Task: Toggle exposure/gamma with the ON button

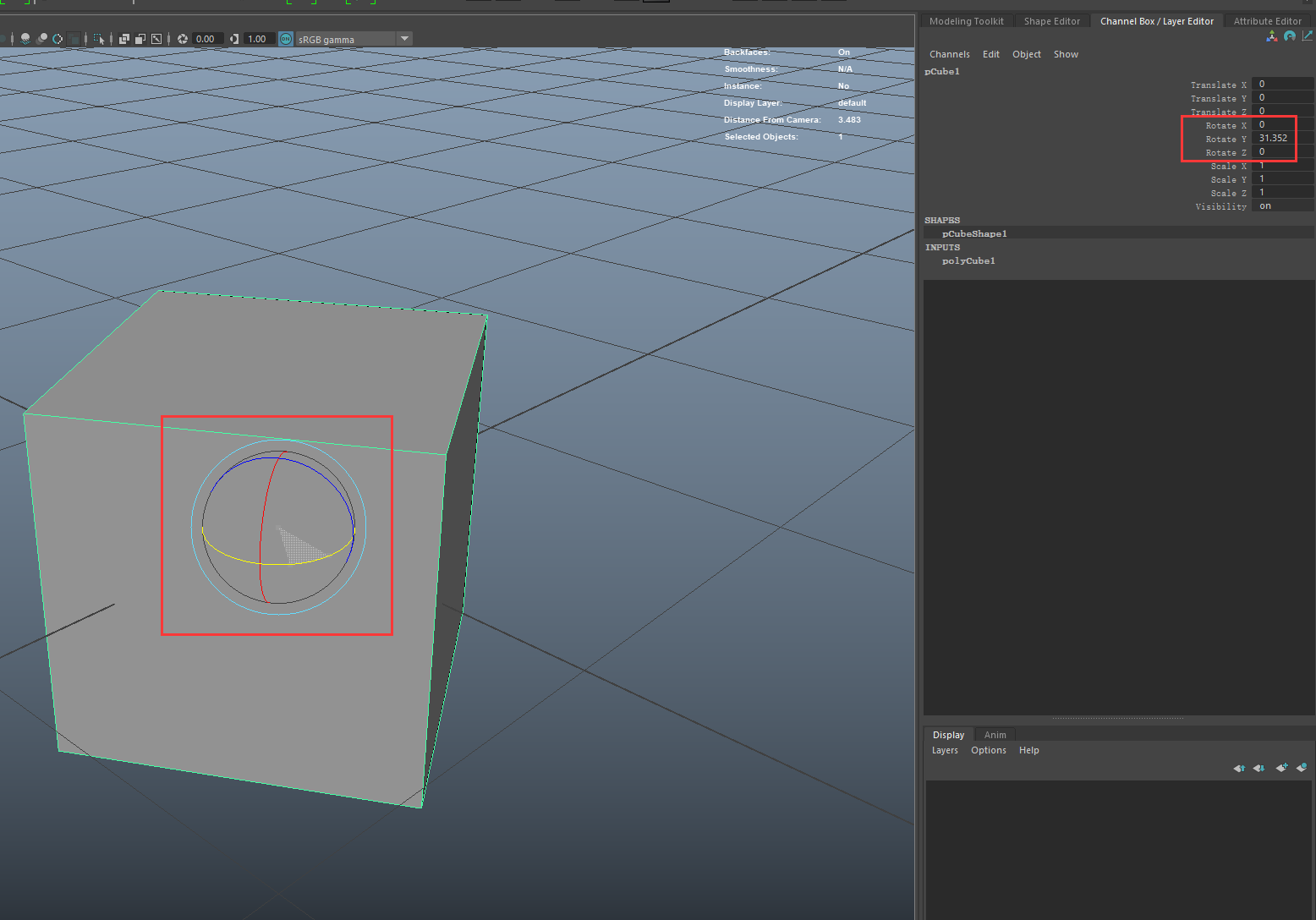Action: click(x=286, y=39)
